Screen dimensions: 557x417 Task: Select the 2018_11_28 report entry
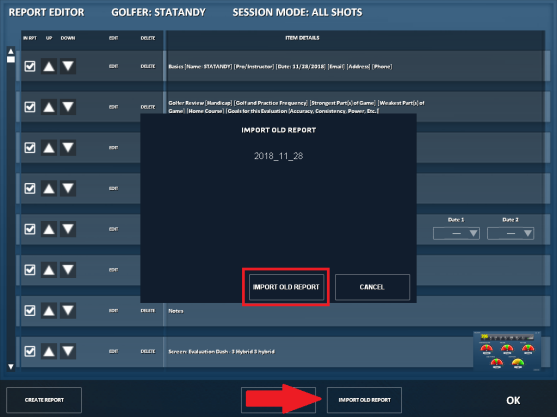(278, 156)
